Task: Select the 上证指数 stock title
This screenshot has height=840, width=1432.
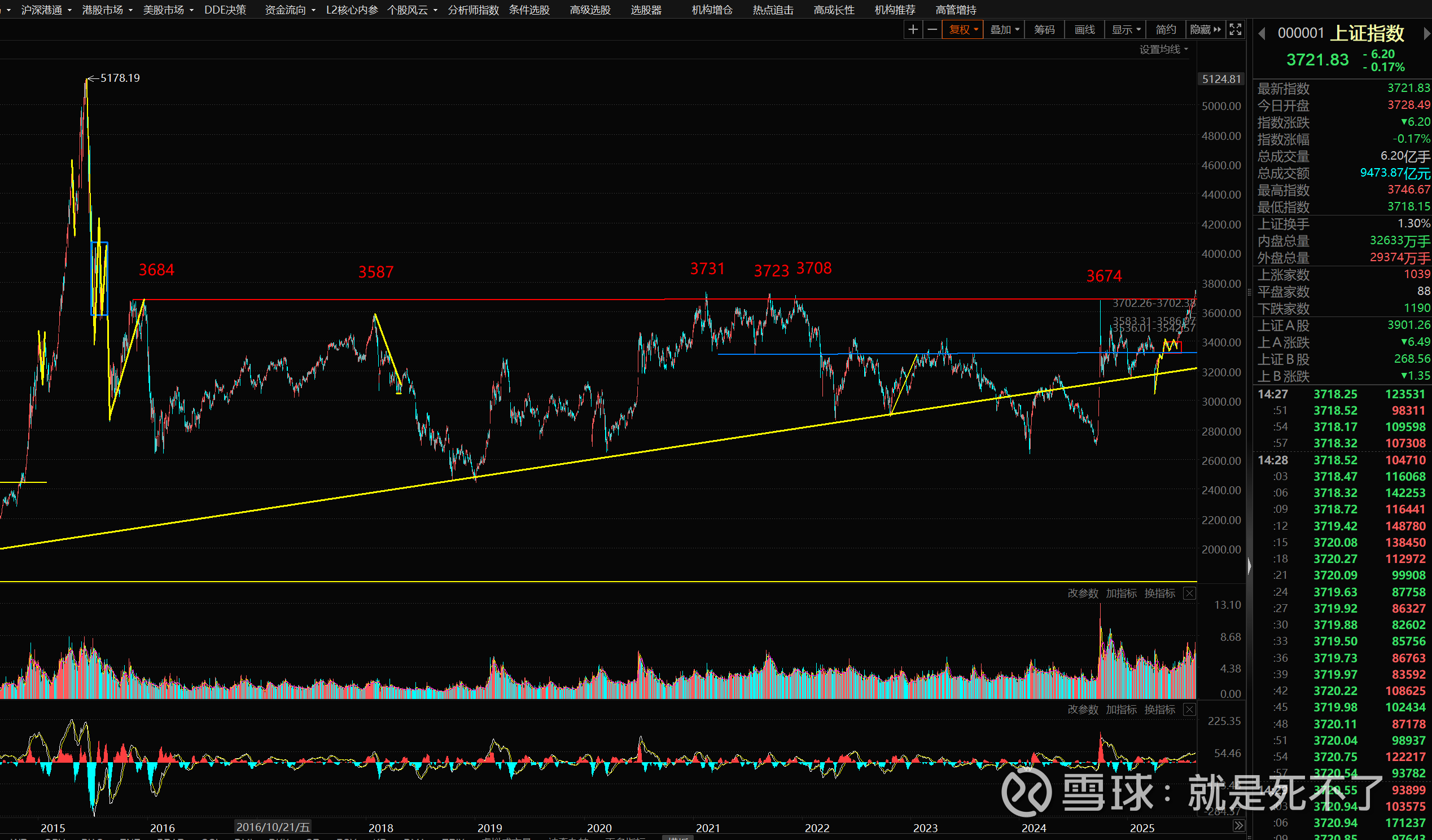Action: [1367, 33]
